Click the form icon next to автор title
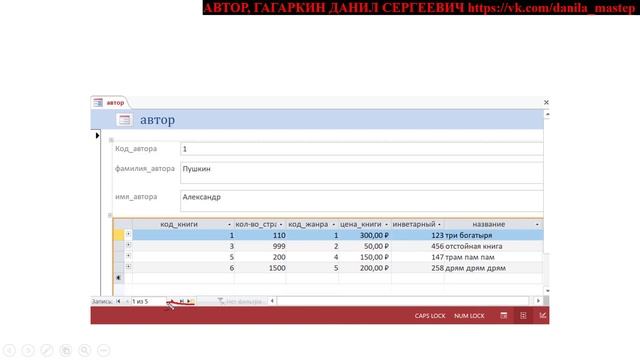The image size is (640, 360). [124, 120]
